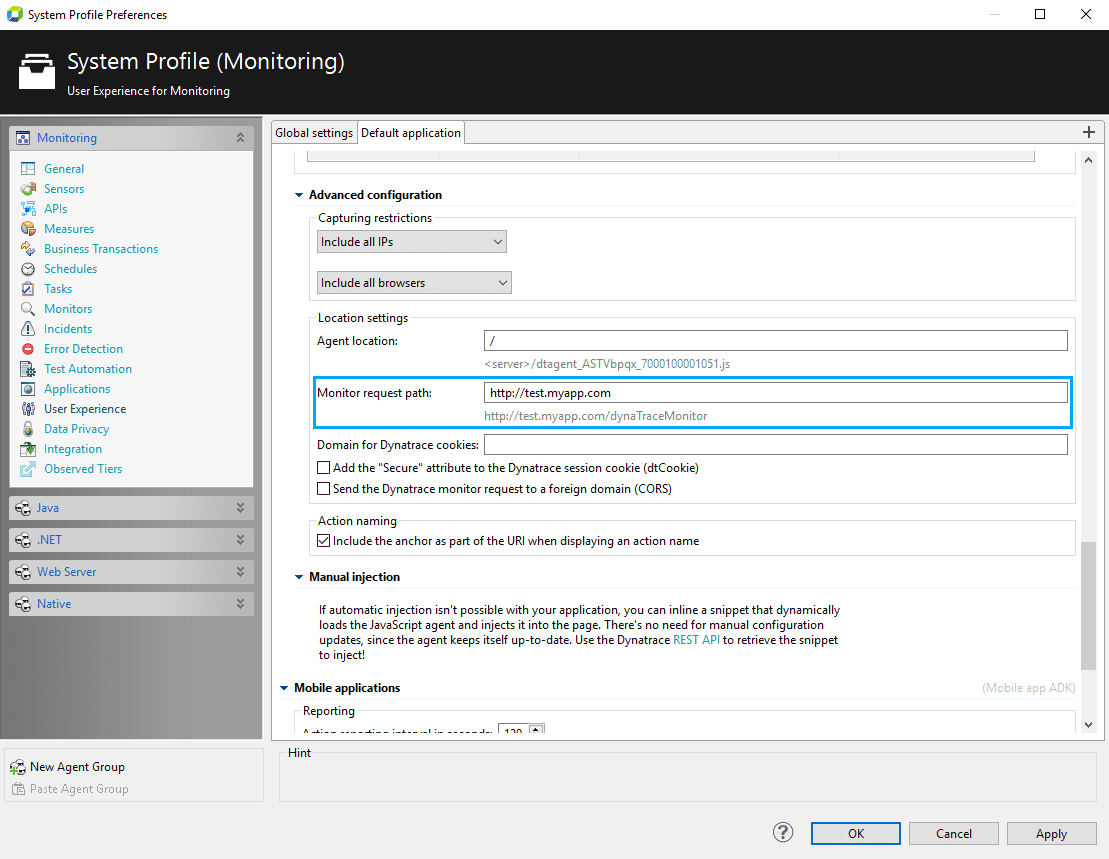Click the scrollbar up arrow
The image size is (1109, 859).
(x=1088, y=160)
